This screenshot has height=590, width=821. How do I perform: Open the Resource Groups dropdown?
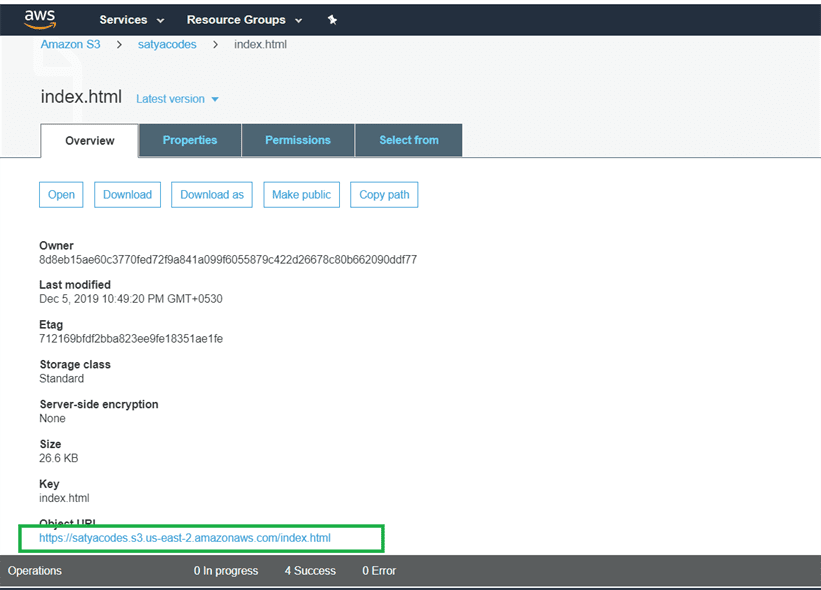click(244, 20)
